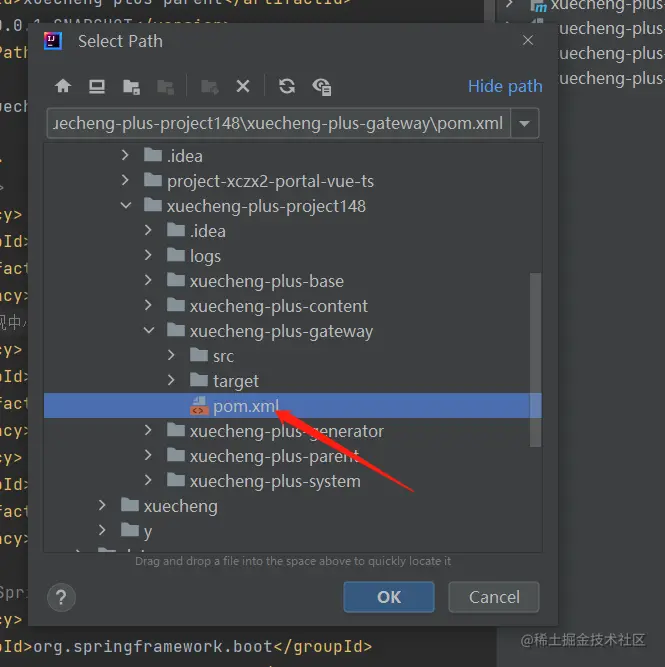Collapse xuecheng-plus-project148 folder

[126, 205]
